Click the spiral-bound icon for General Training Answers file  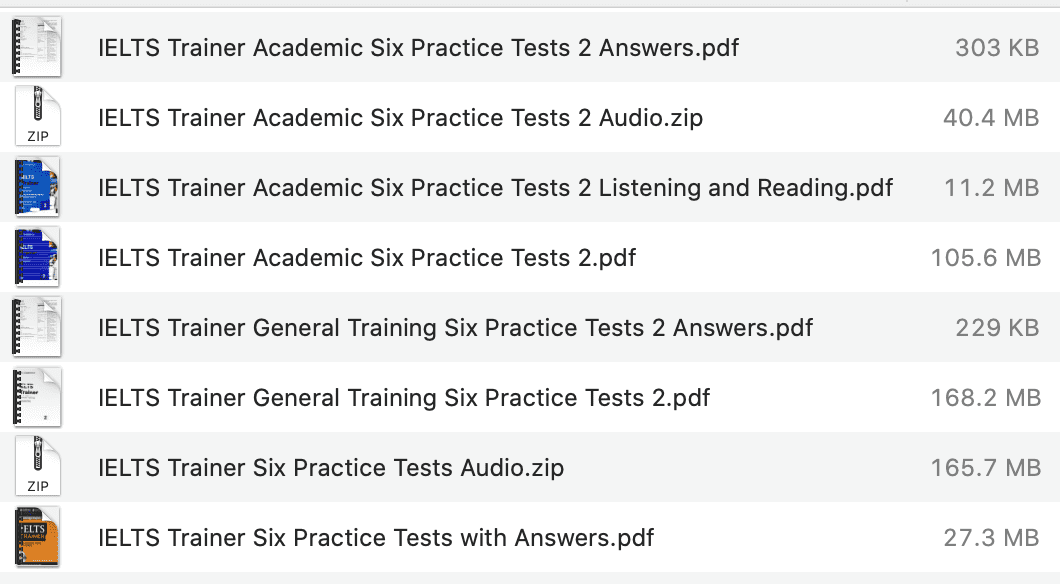pos(37,327)
